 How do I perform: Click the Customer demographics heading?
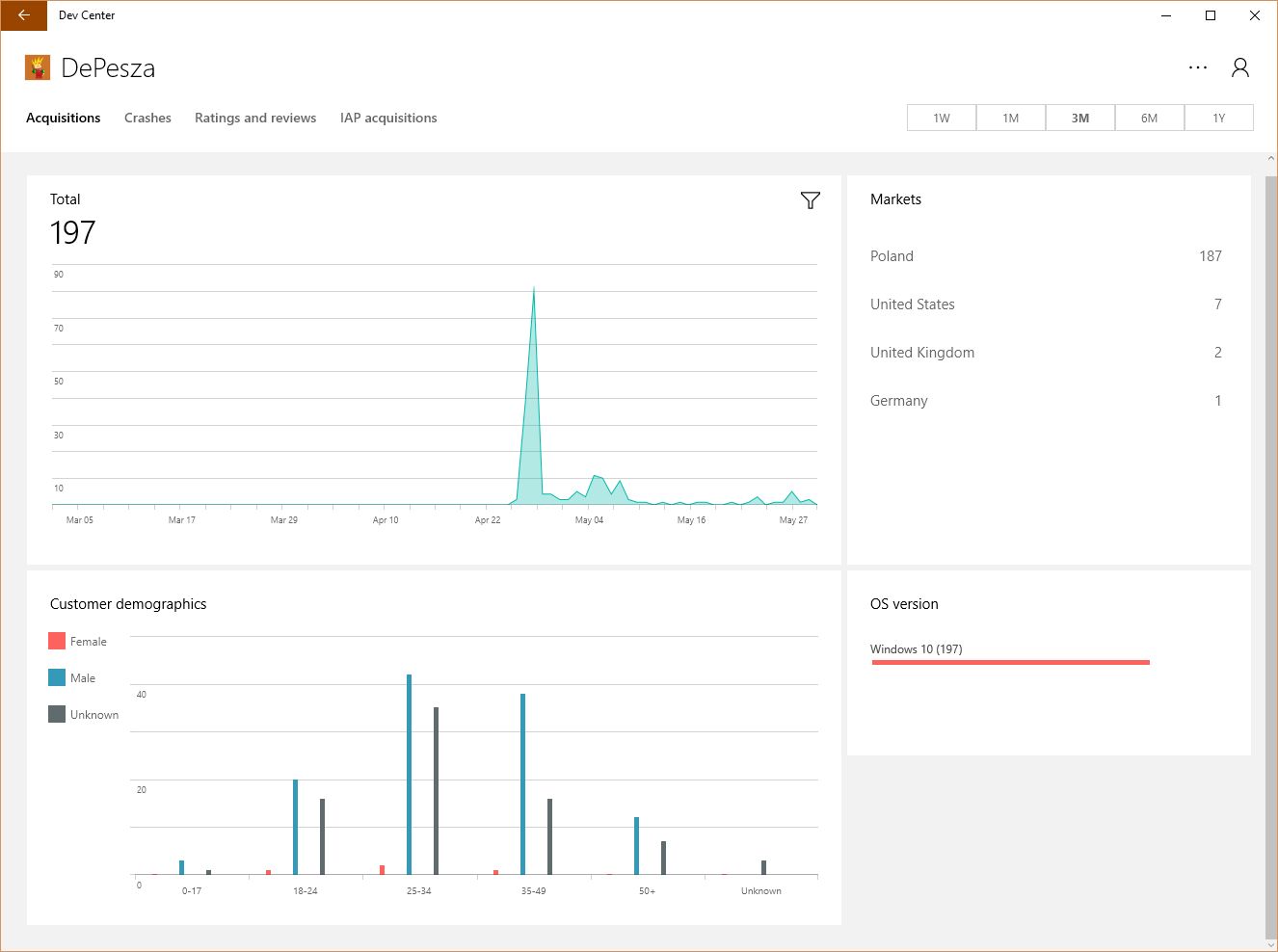click(128, 604)
